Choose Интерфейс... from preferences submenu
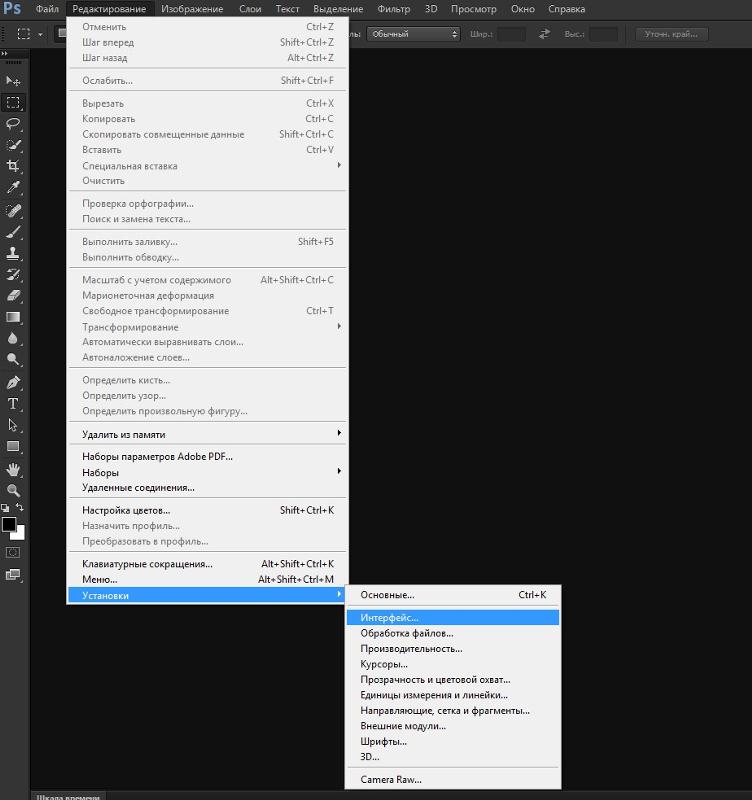The height and width of the screenshot is (800, 752). tap(453, 617)
